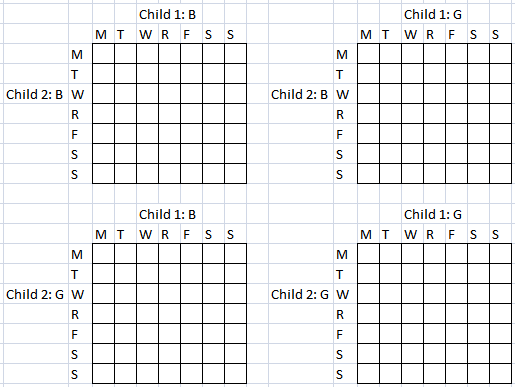515x387 pixels.
Task: Select the bottom-left 'Child 2: G' row label
Action: tap(35, 295)
